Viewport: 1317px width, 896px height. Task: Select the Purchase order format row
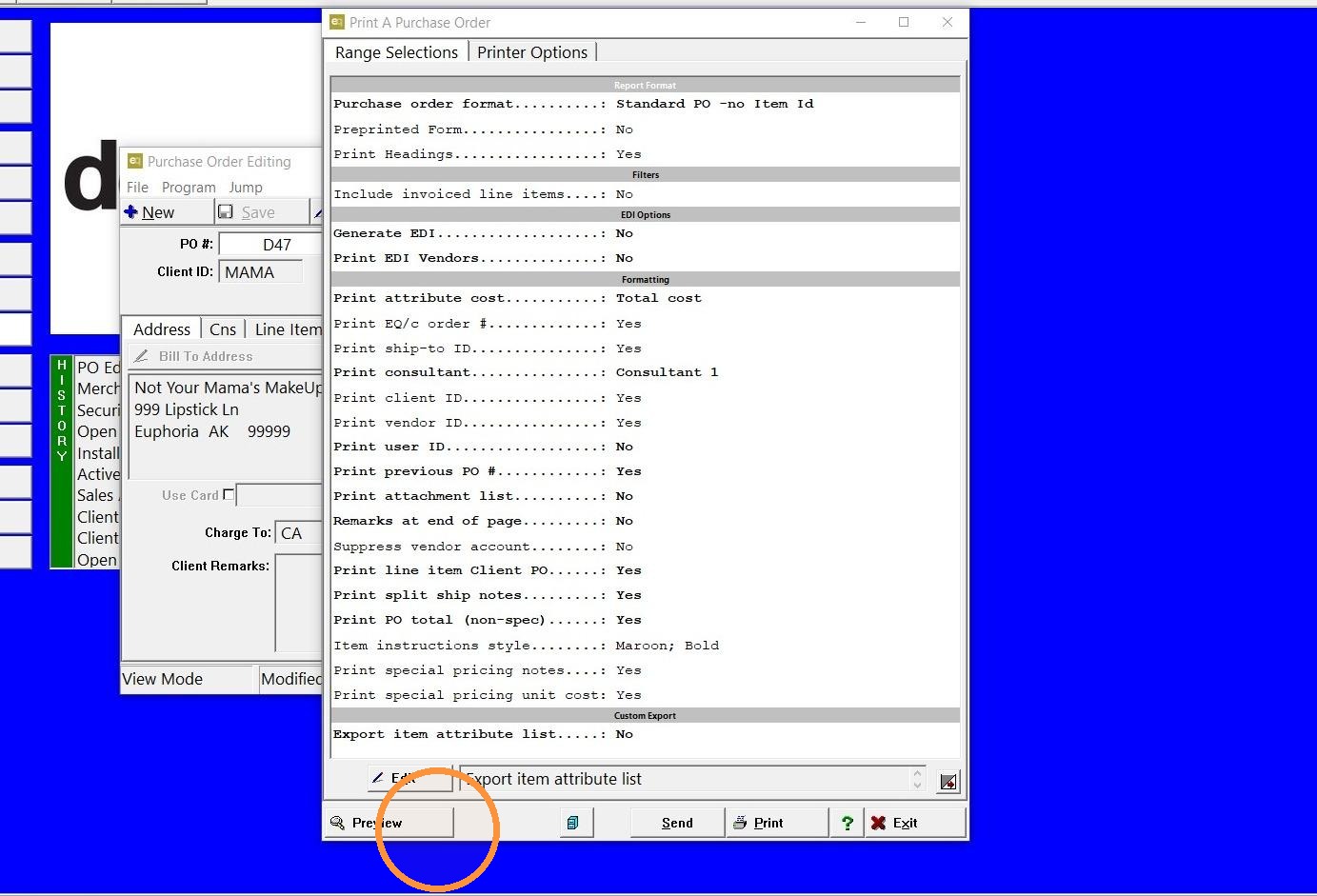[645, 104]
